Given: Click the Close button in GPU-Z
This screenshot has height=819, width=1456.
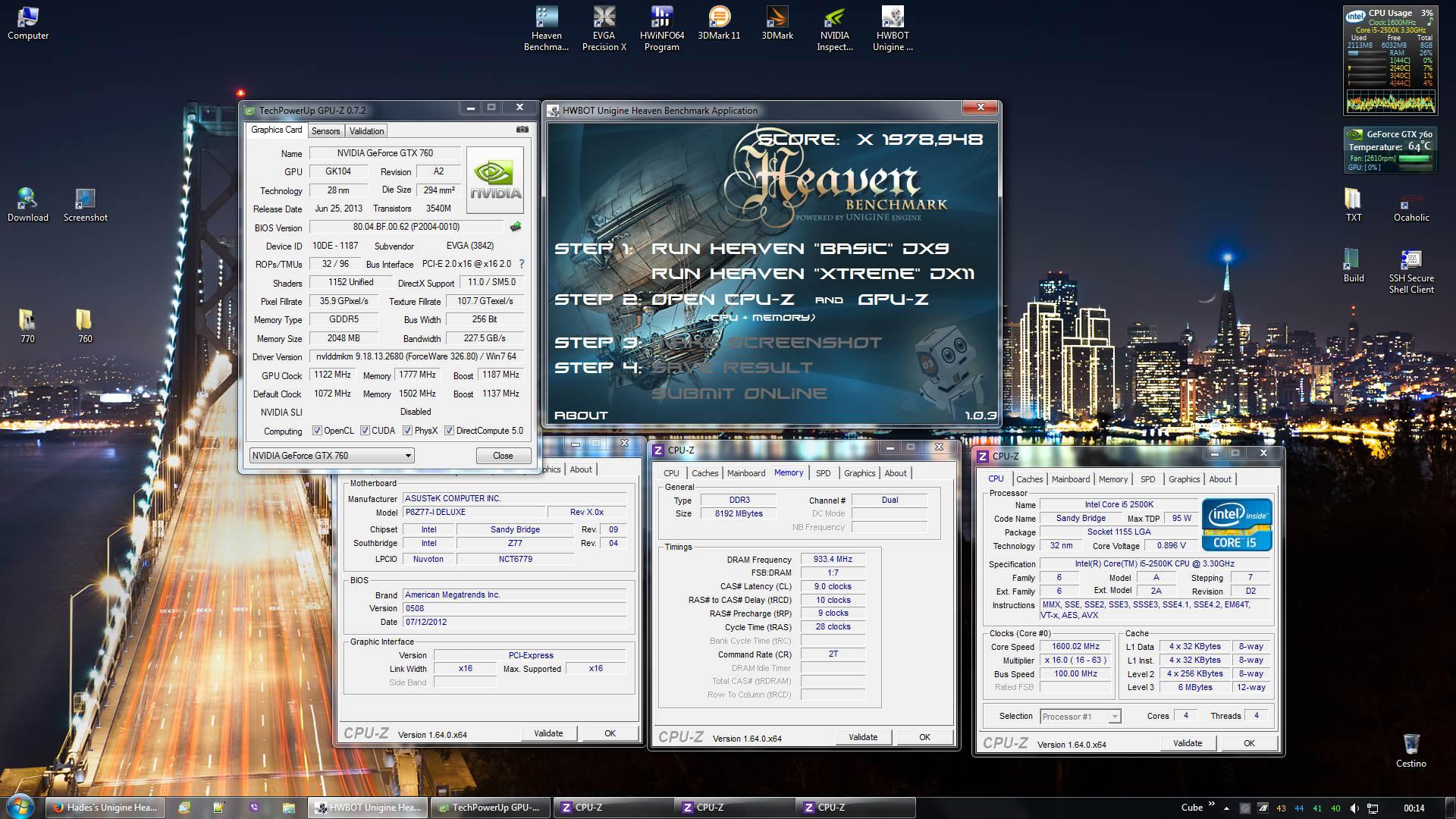Looking at the screenshot, I should coord(503,456).
